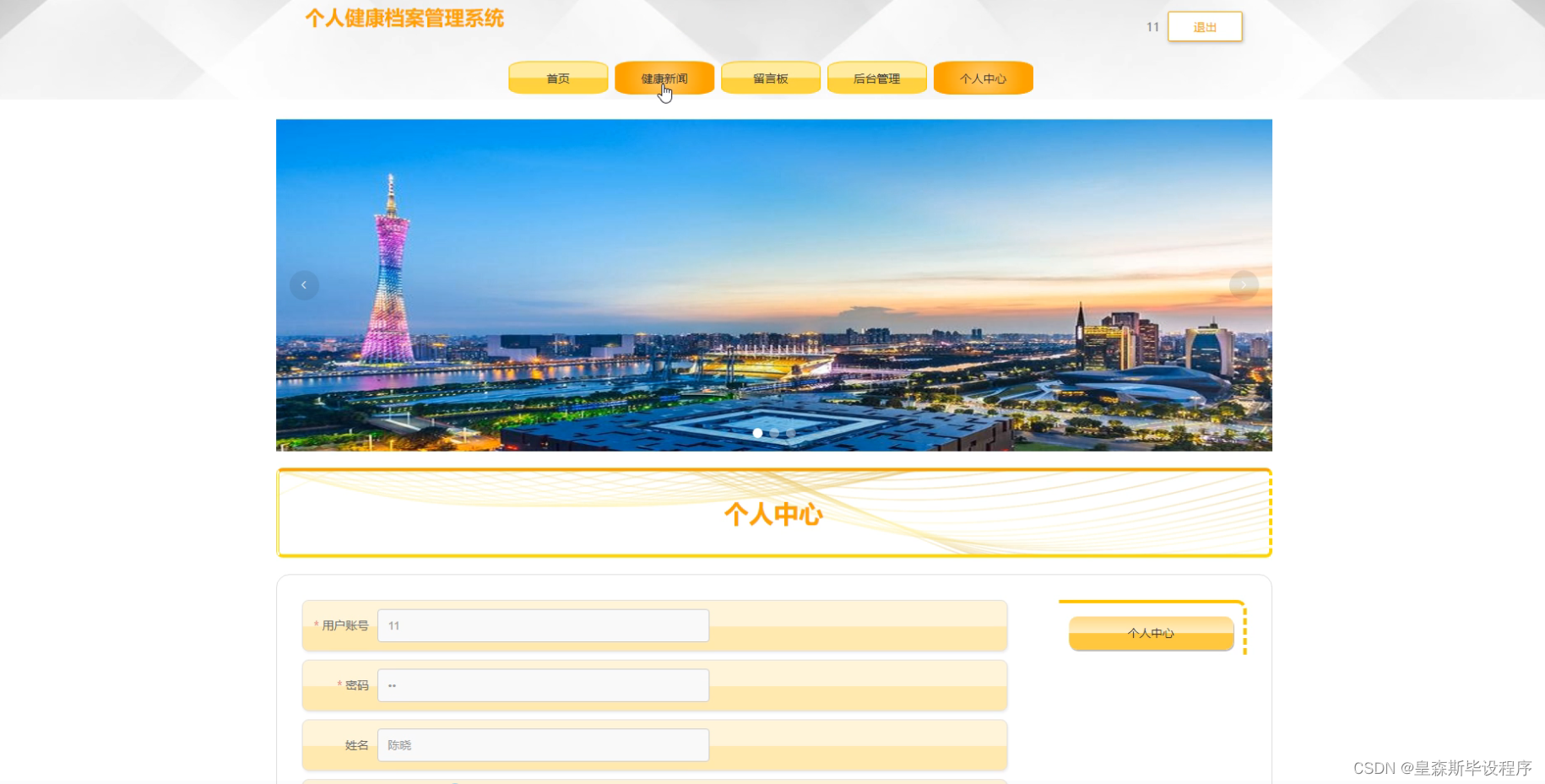Click the sidebar 个人中心 button
Image resolution: width=1545 pixels, height=784 pixels.
[x=1151, y=633]
